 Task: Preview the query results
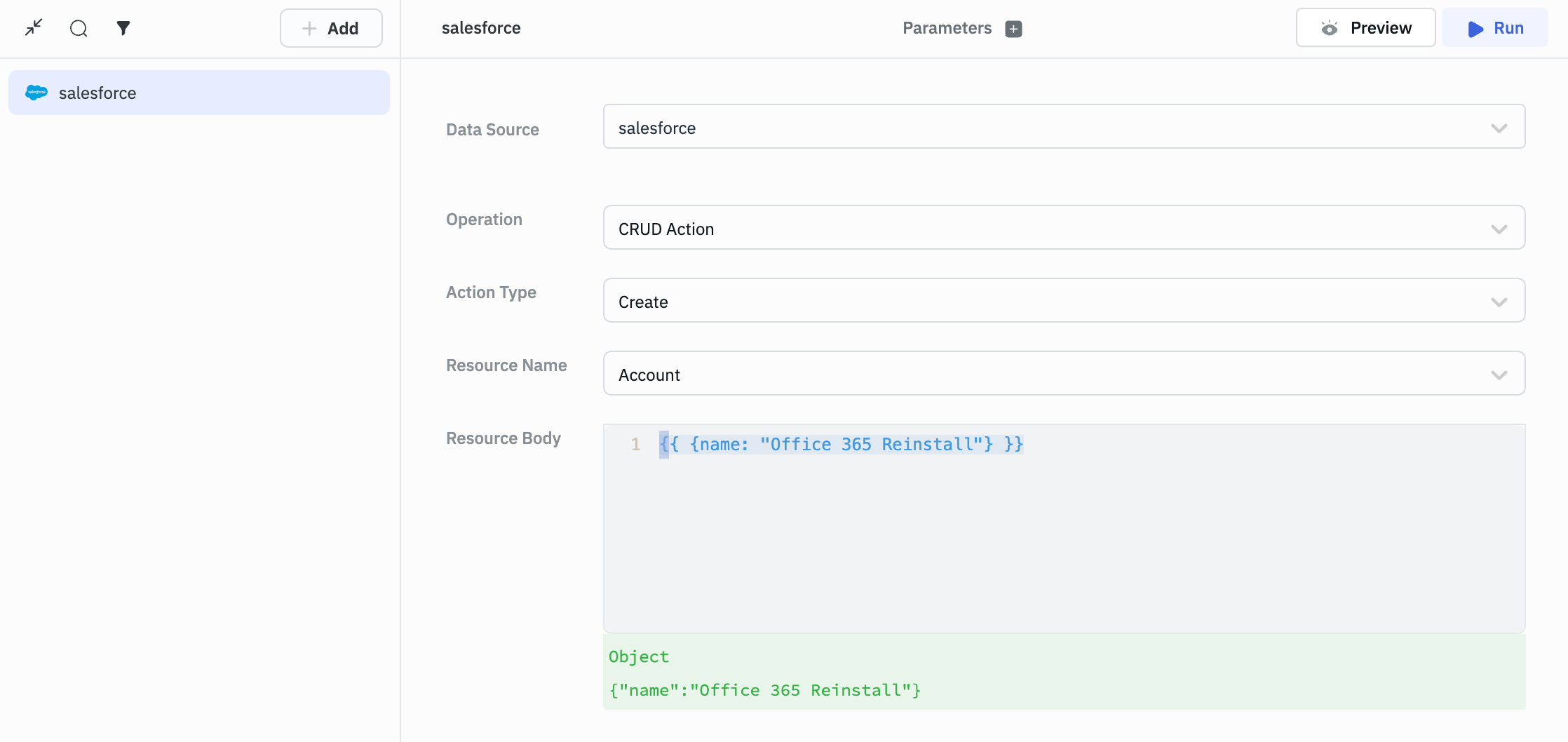click(x=1365, y=28)
